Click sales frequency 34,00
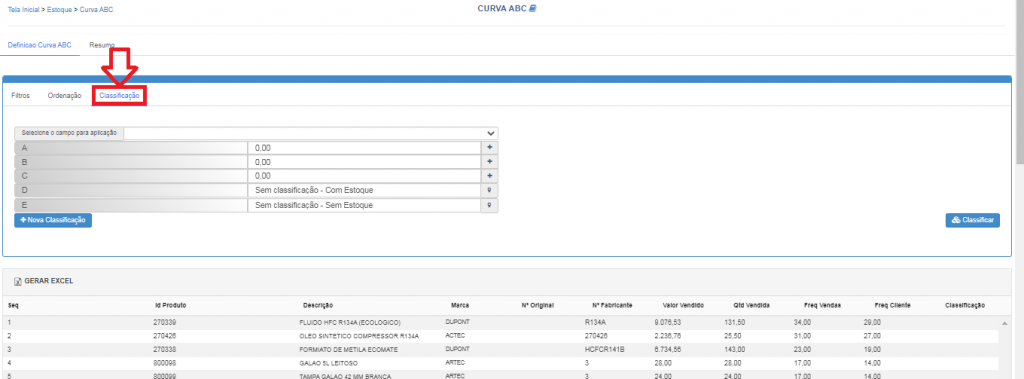This screenshot has height=379, width=1024. click(803, 323)
